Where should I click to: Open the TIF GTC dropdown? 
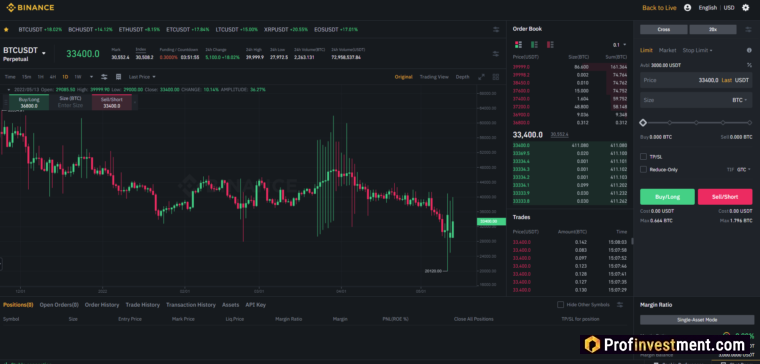(x=744, y=170)
